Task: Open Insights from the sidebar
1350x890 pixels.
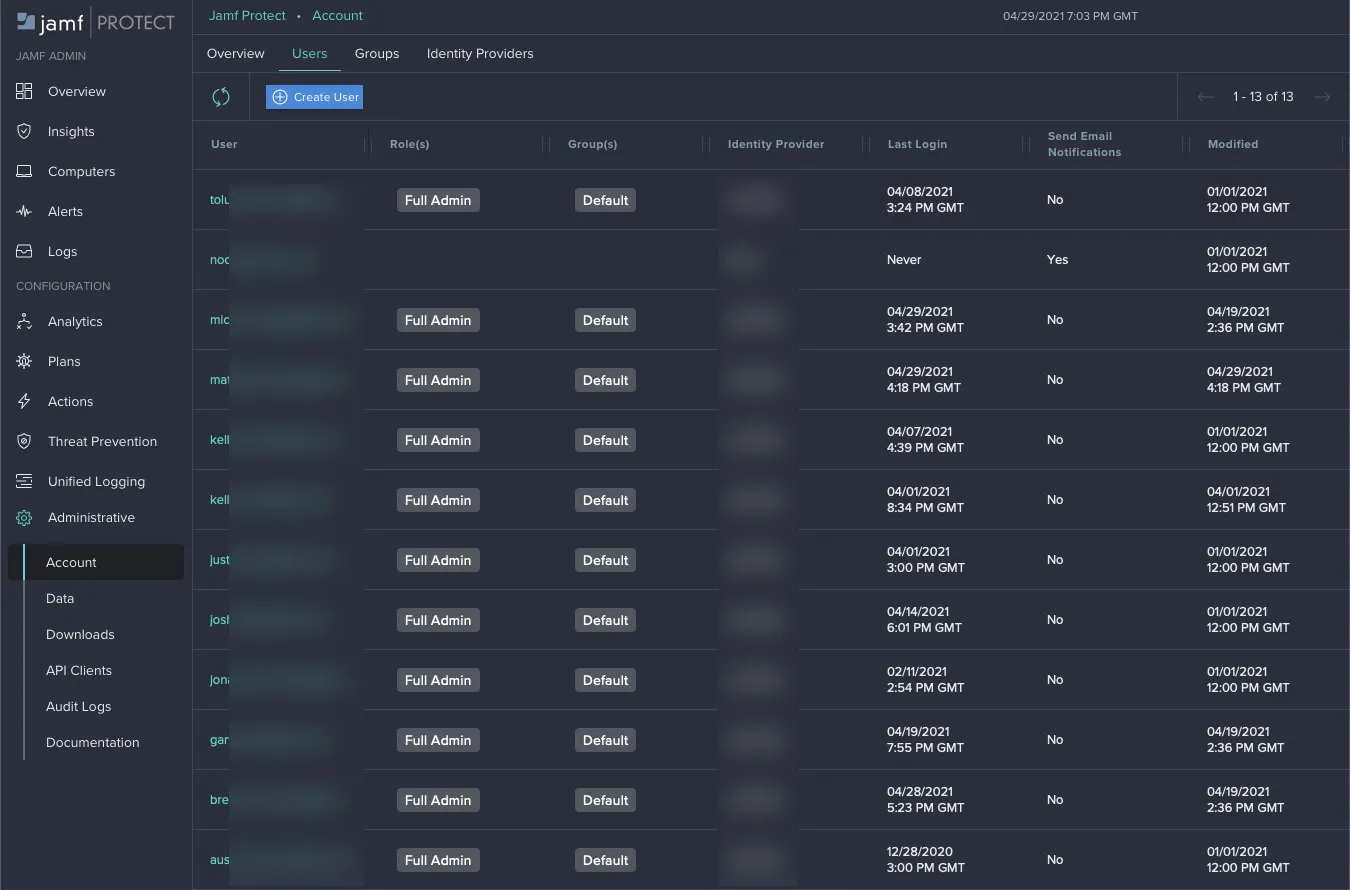Action: (x=24, y=131)
